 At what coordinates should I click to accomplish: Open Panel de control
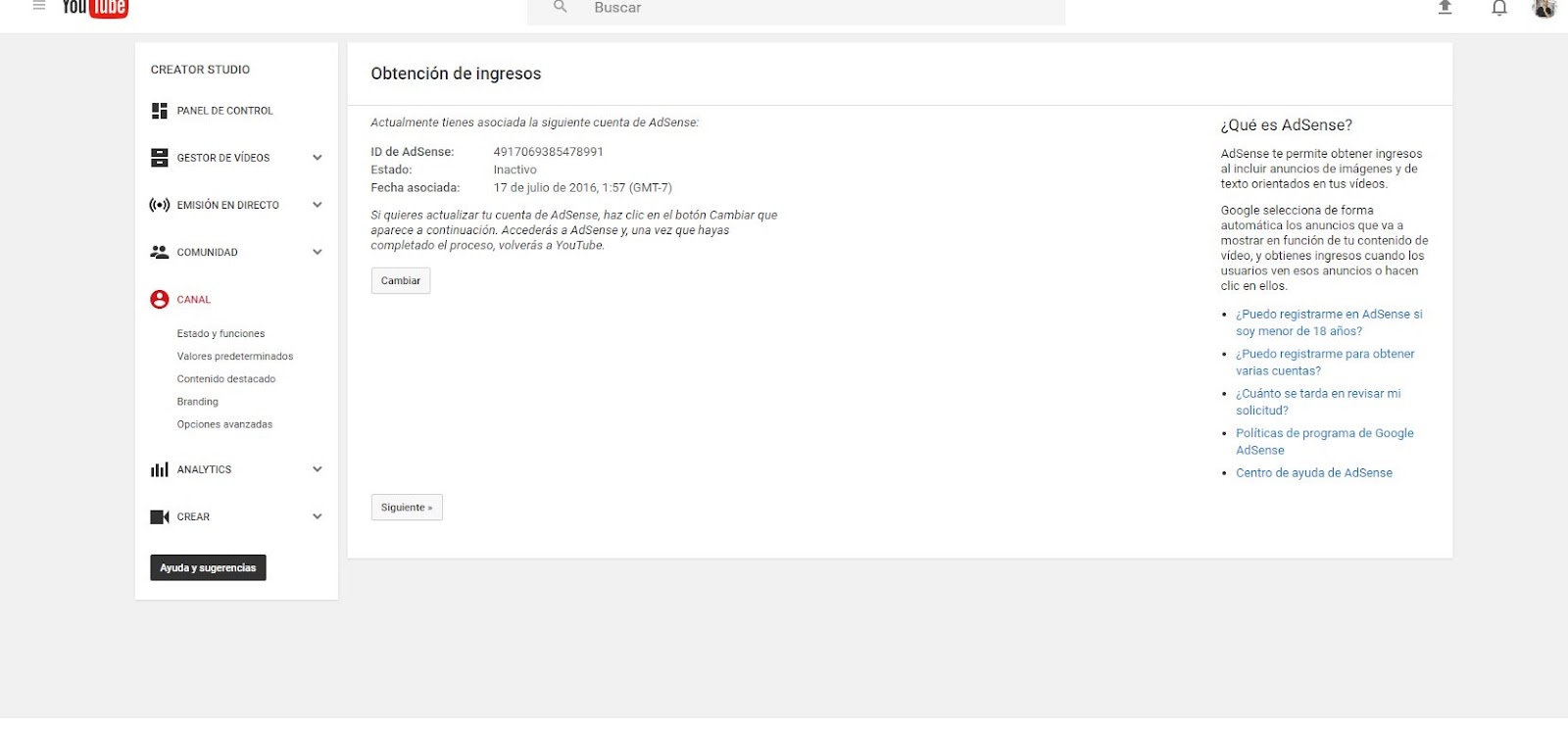click(225, 111)
